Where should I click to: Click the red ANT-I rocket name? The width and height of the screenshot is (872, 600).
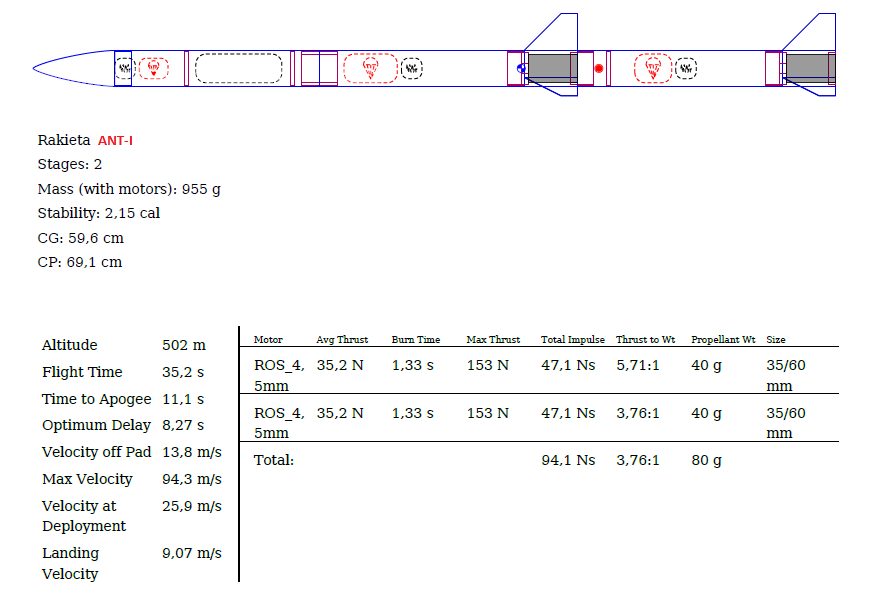click(115, 141)
